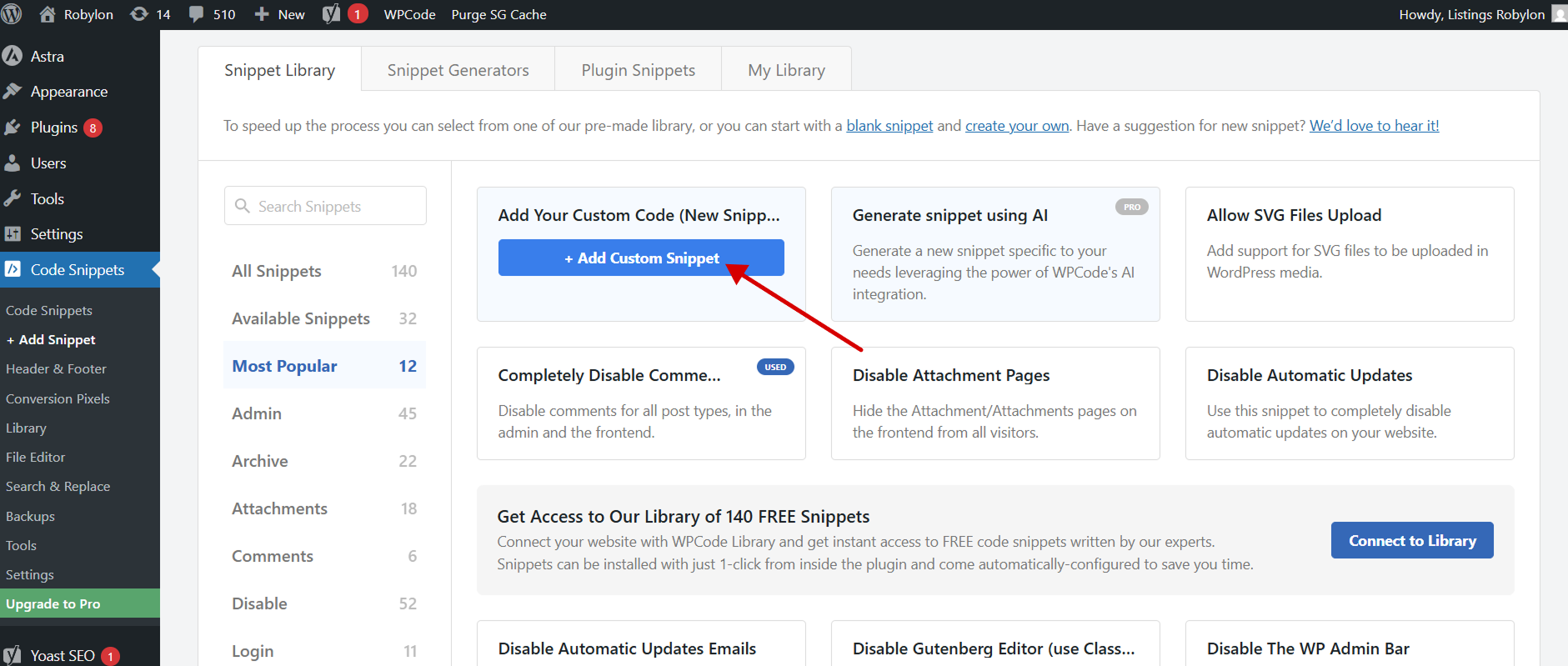Switch to Snippet Library tab

tap(279, 70)
